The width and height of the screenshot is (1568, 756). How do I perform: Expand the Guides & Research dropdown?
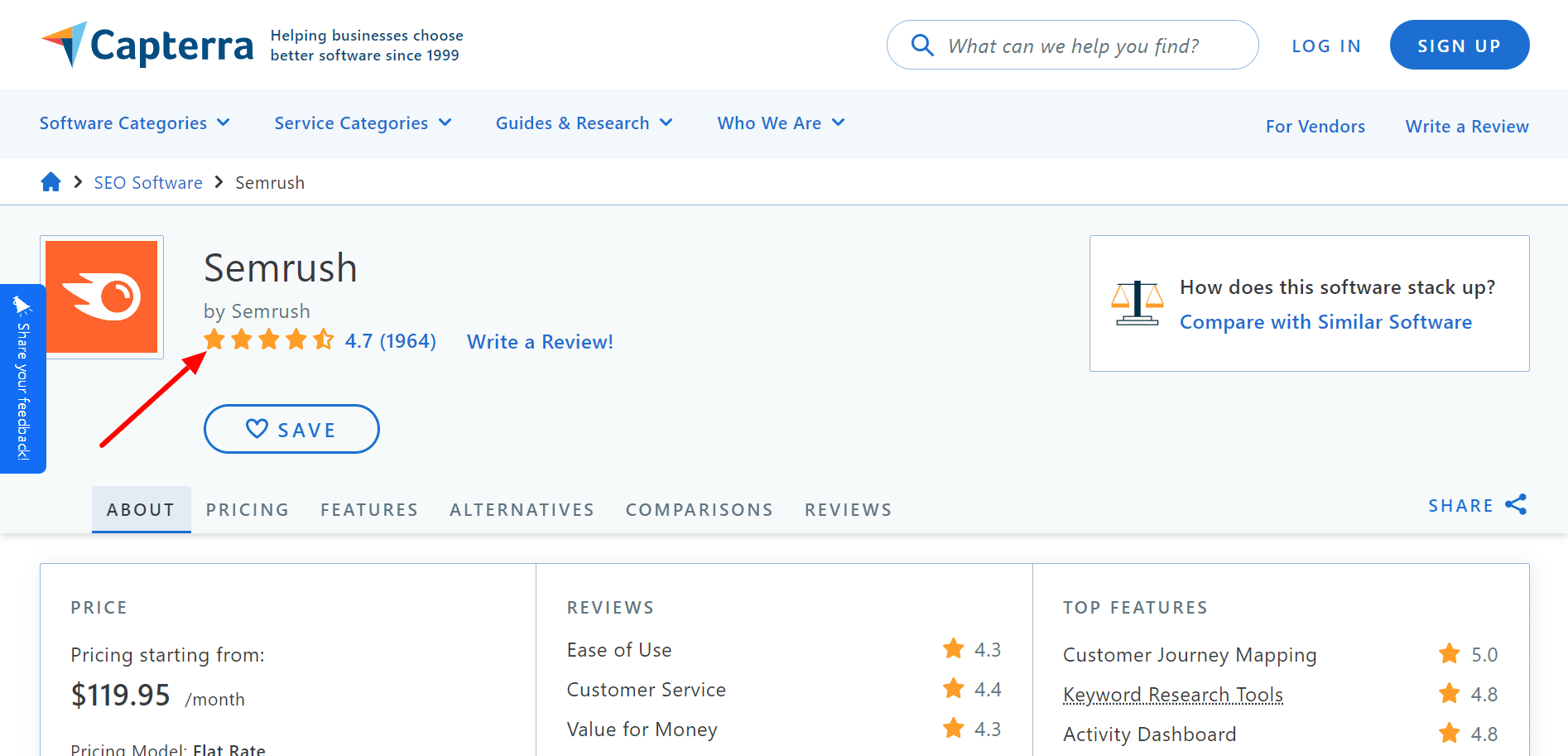coord(584,123)
